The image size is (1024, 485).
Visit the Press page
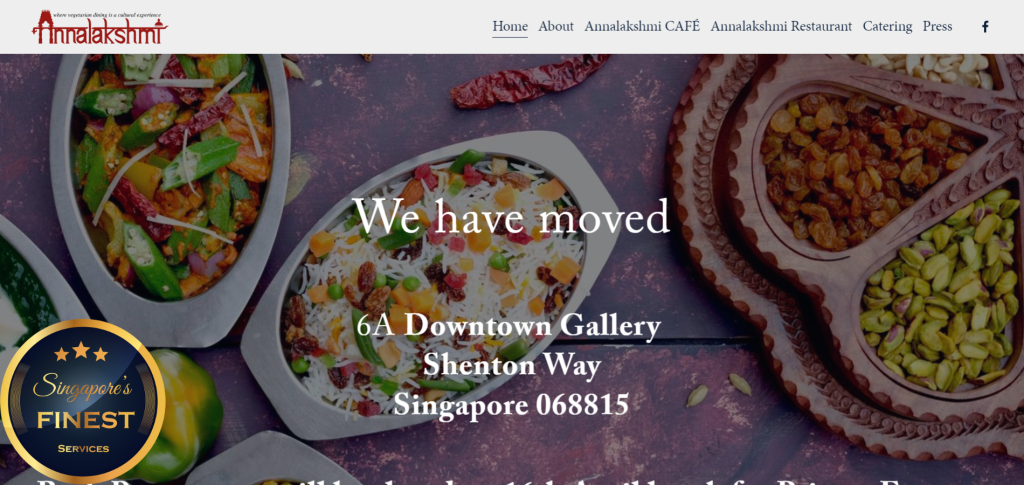(x=937, y=27)
